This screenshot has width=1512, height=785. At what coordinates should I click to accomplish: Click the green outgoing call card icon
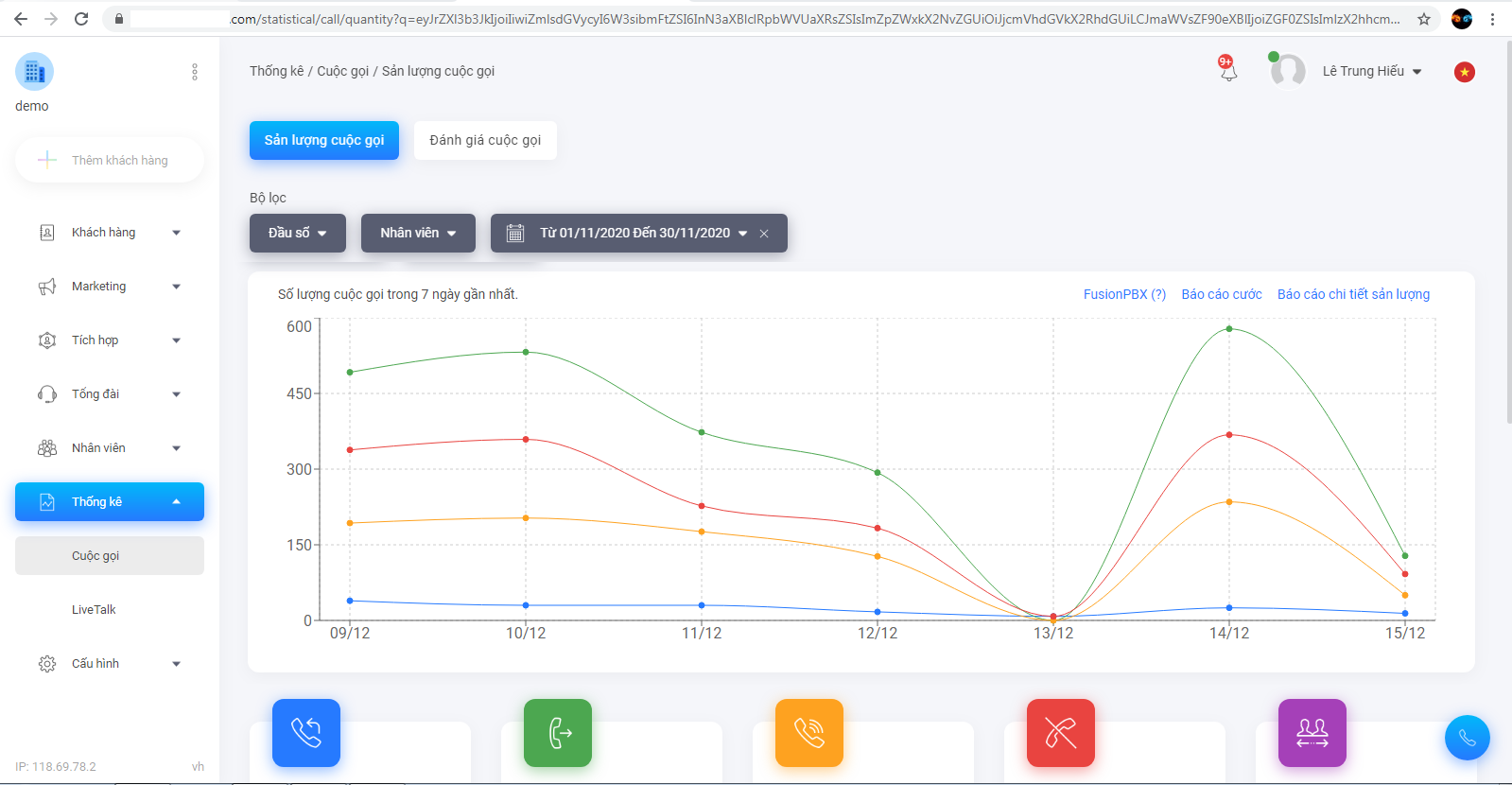pos(558,733)
